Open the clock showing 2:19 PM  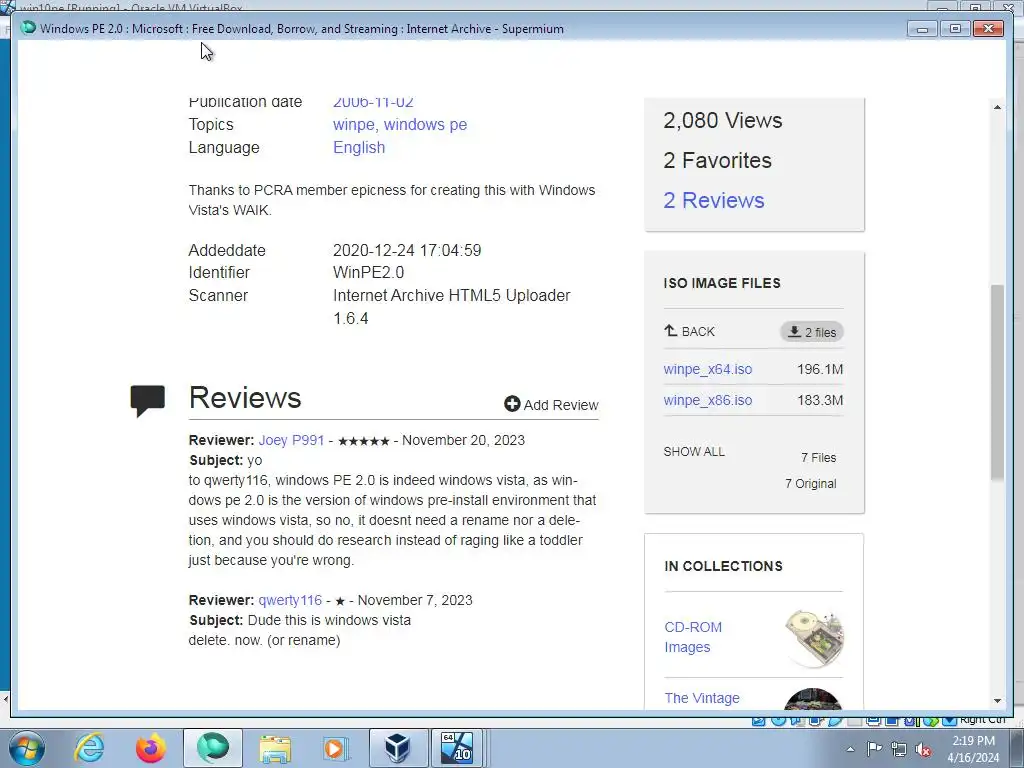[973, 748]
